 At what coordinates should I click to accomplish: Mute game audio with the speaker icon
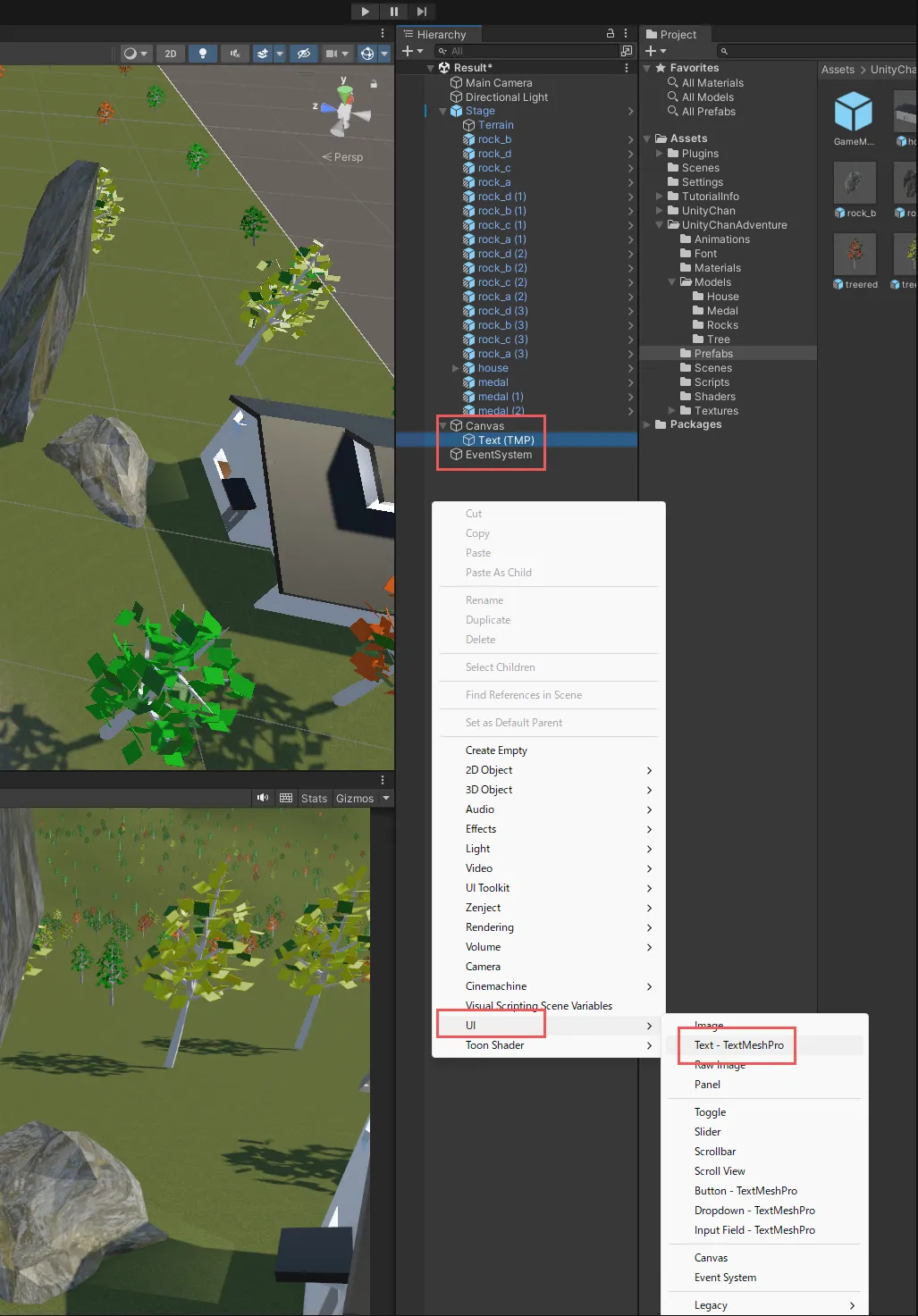[263, 798]
